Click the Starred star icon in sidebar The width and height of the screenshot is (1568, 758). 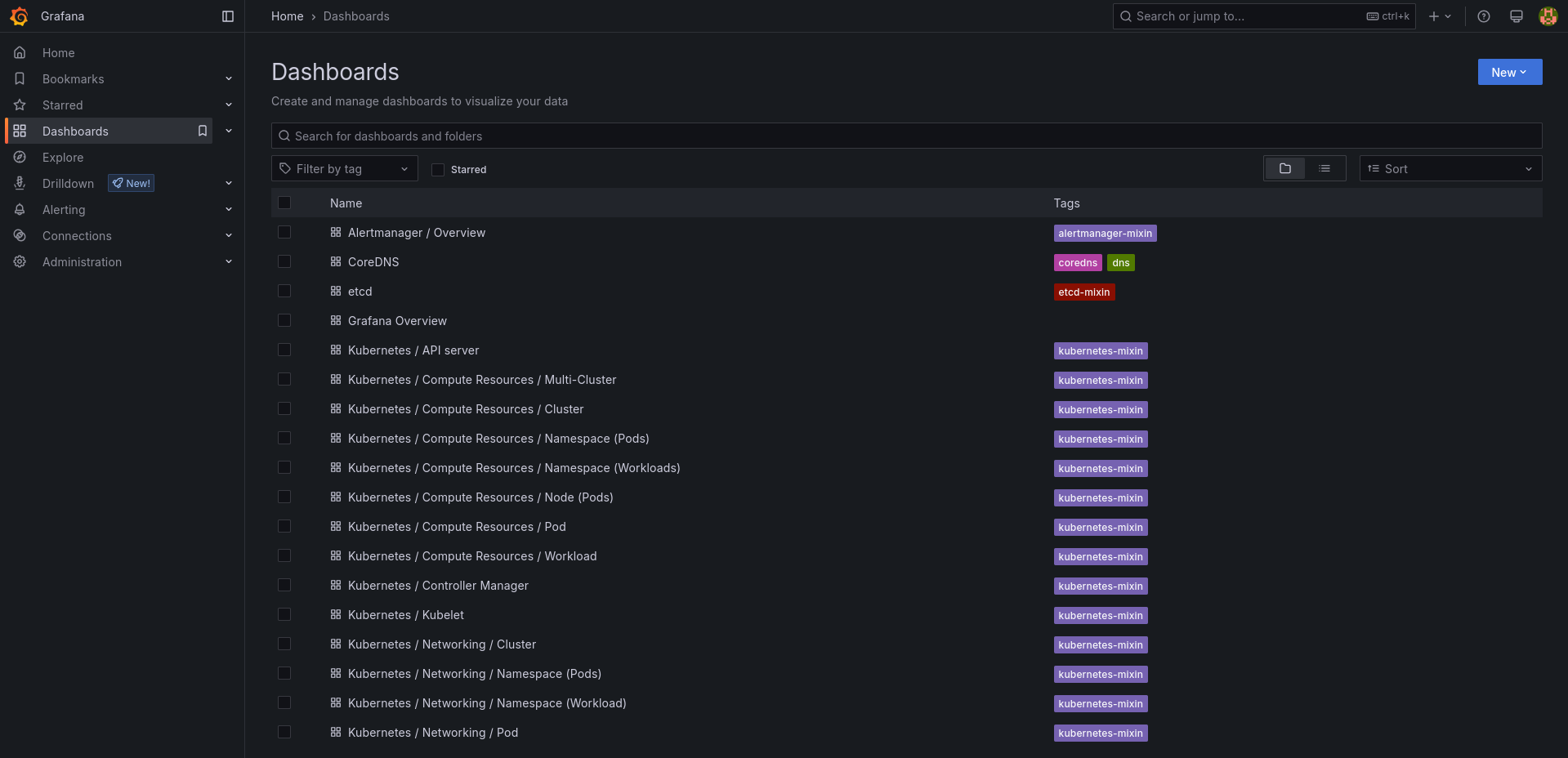pyautogui.click(x=20, y=105)
